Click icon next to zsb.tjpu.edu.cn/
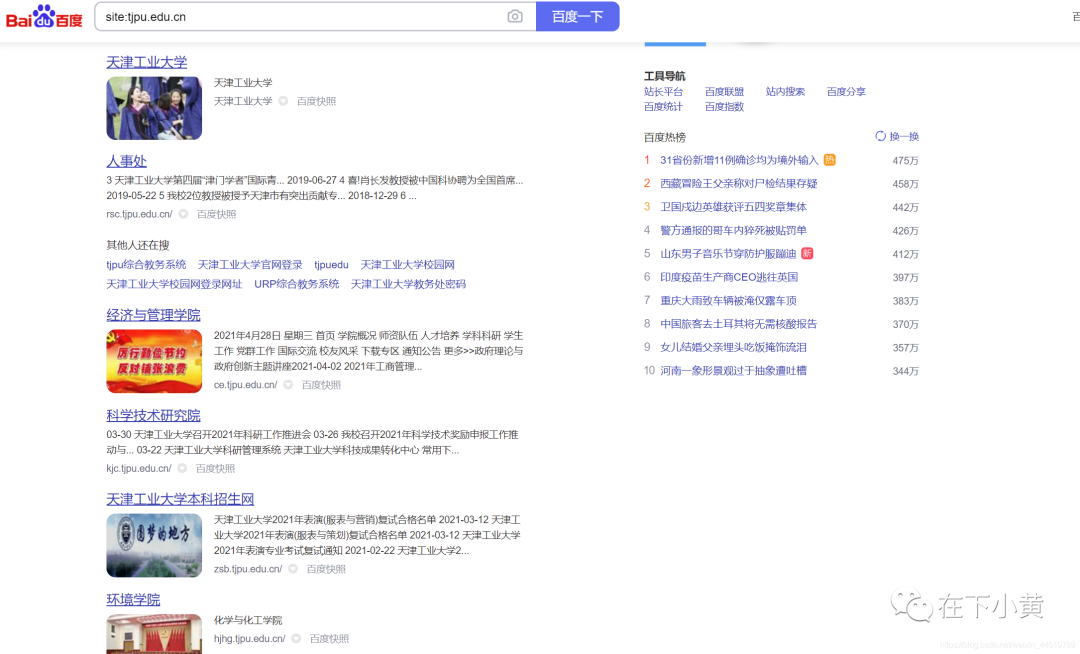 tap(293, 569)
